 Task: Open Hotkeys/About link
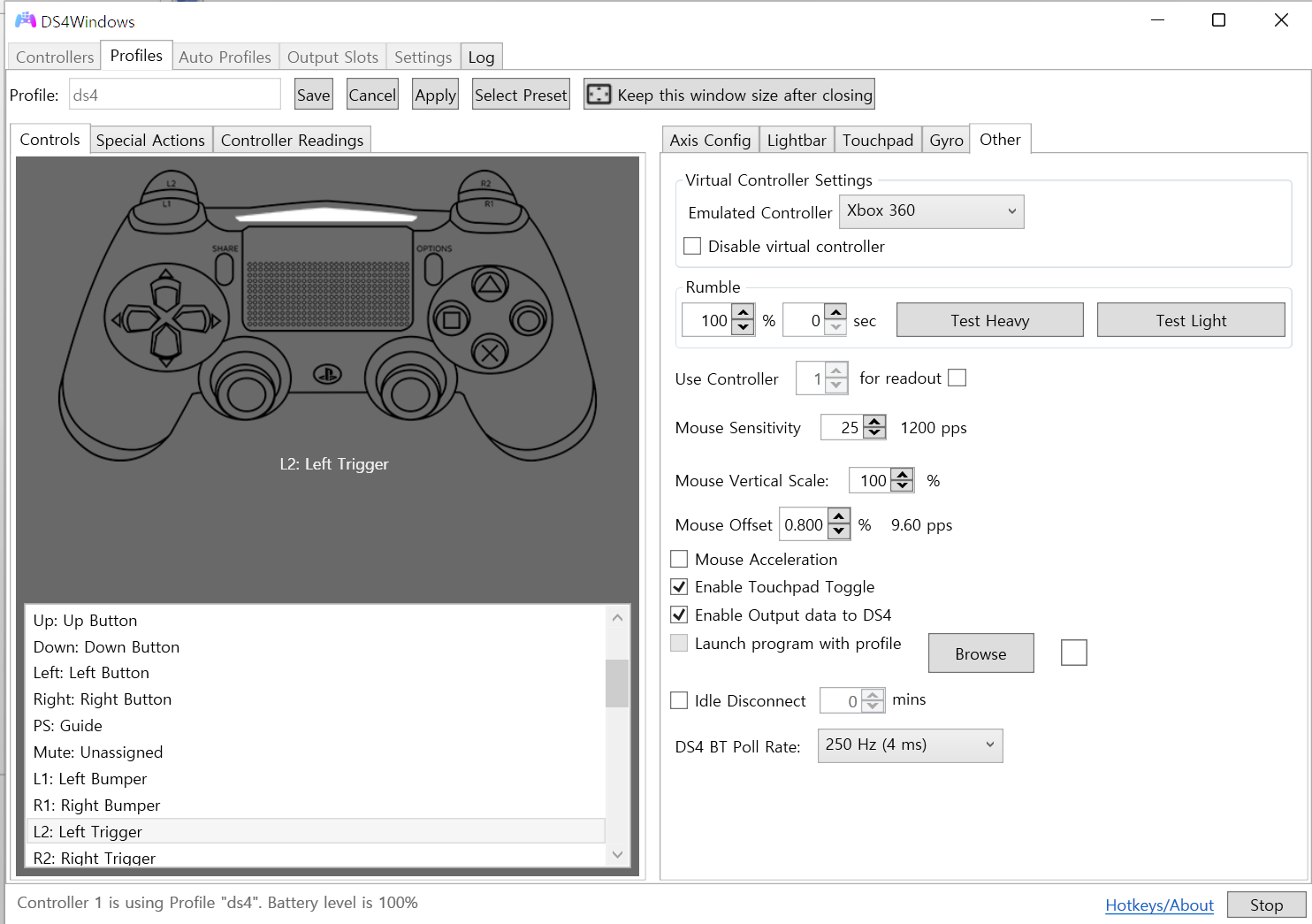tap(1159, 905)
